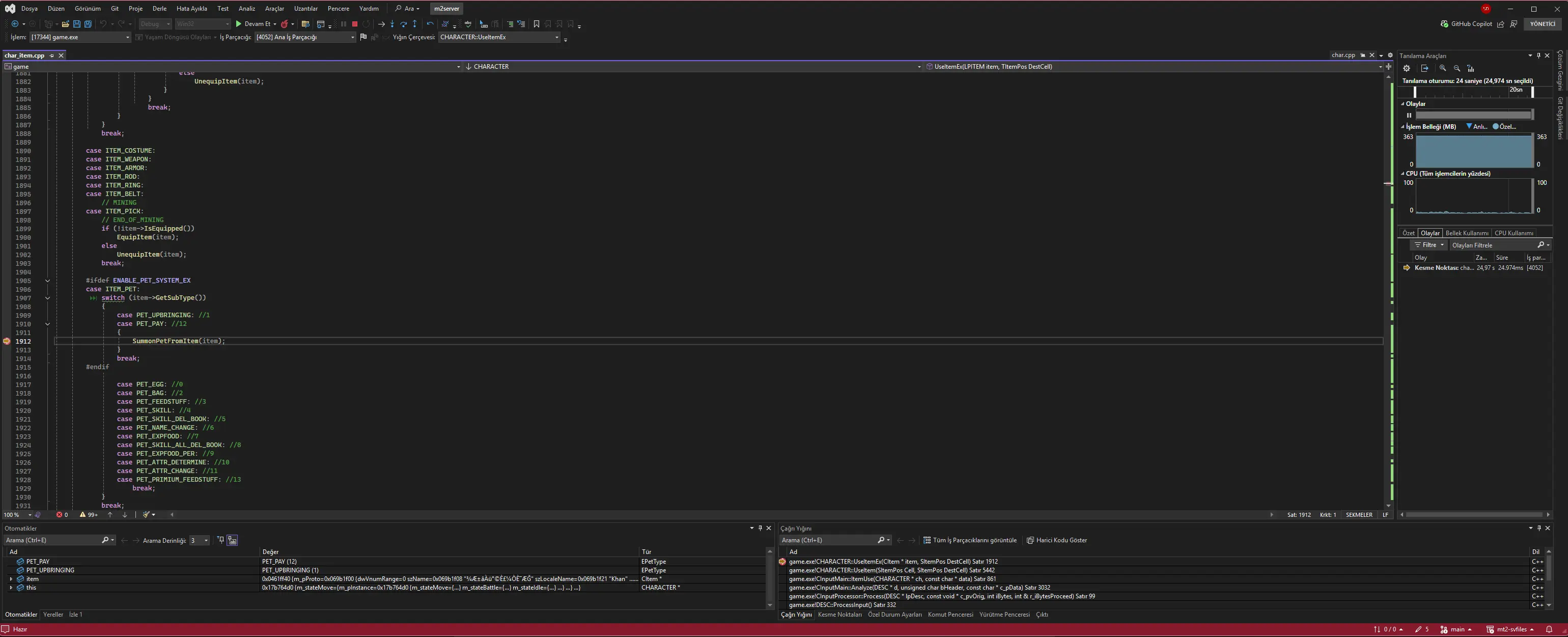This screenshot has width=1568, height=637.
Task: Click the Hot Reload flame icon
Action: [x=284, y=24]
